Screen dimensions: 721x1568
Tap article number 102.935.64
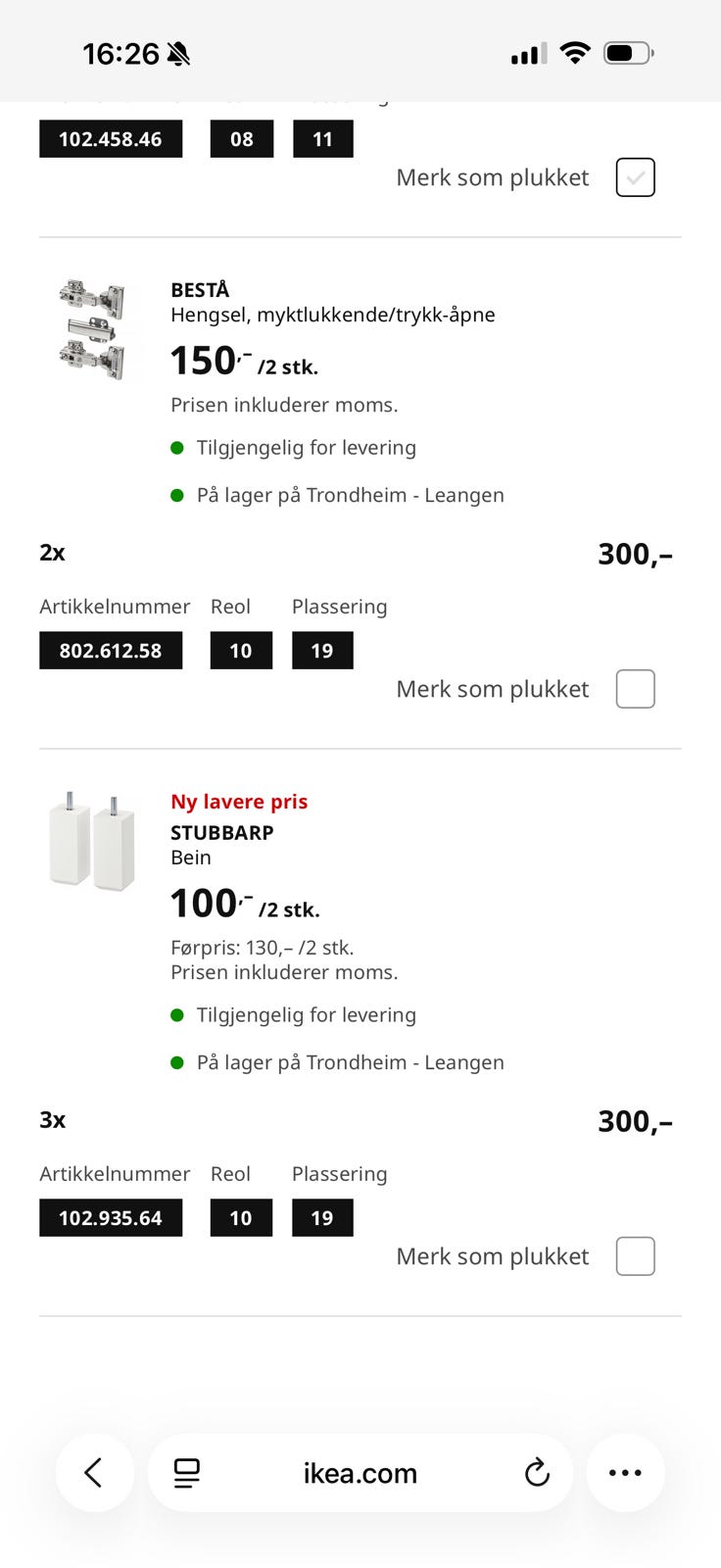tap(111, 1218)
